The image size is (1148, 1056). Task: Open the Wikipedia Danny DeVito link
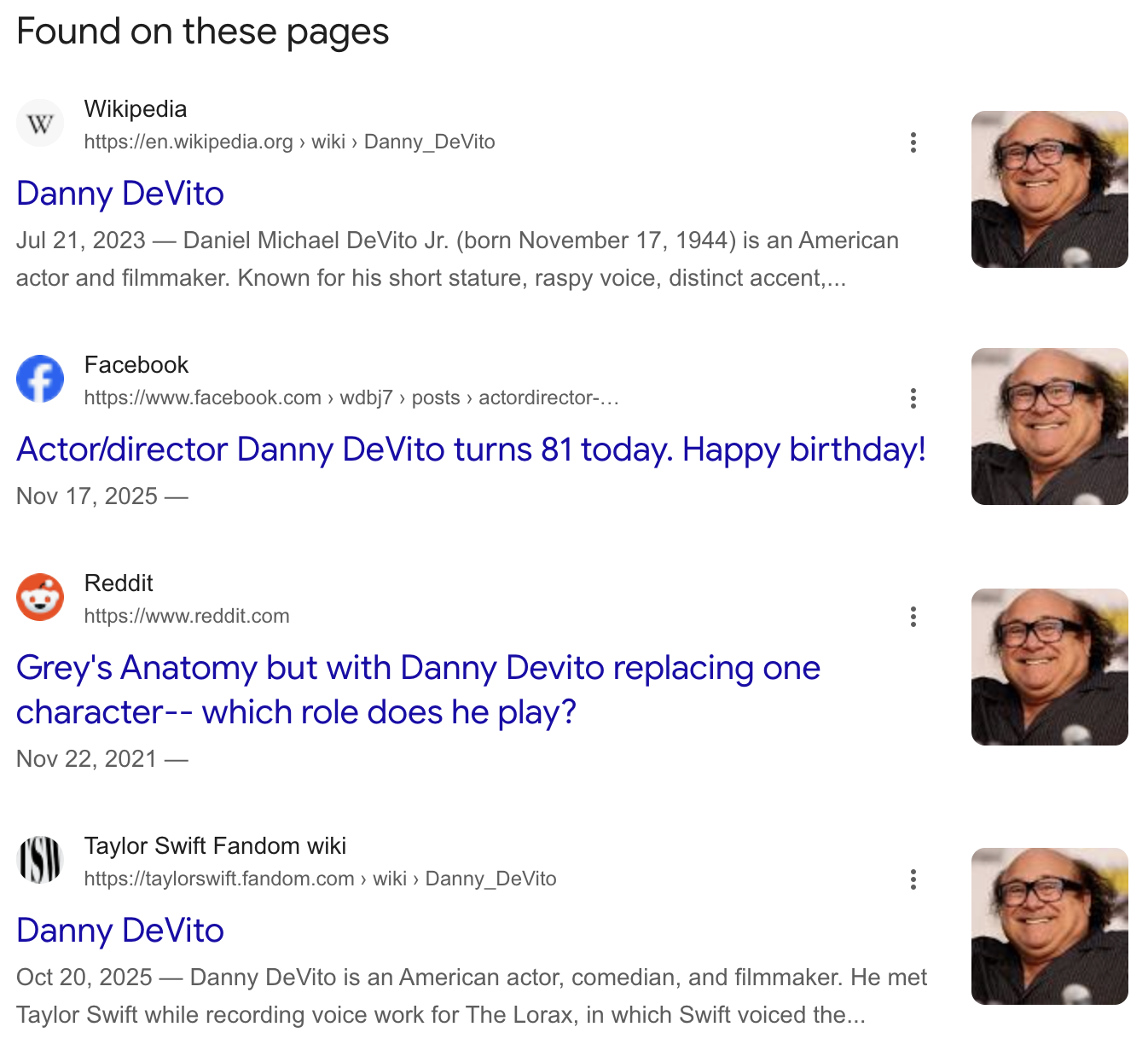coord(120,194)
